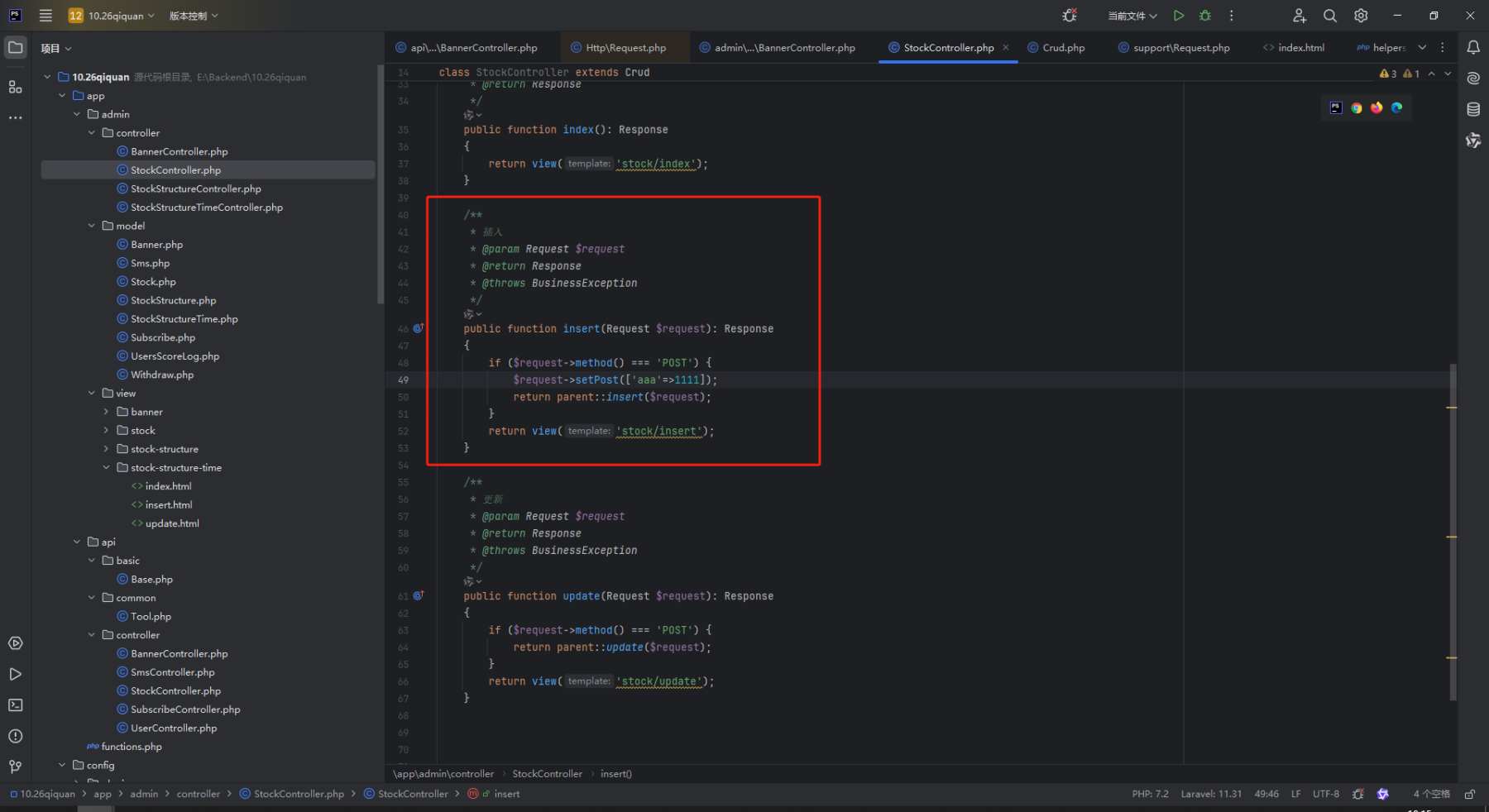Switch to the index.html editor tab
Image resolution: width=1489 pixels, height=812 pixels.
coord(1294,48)
